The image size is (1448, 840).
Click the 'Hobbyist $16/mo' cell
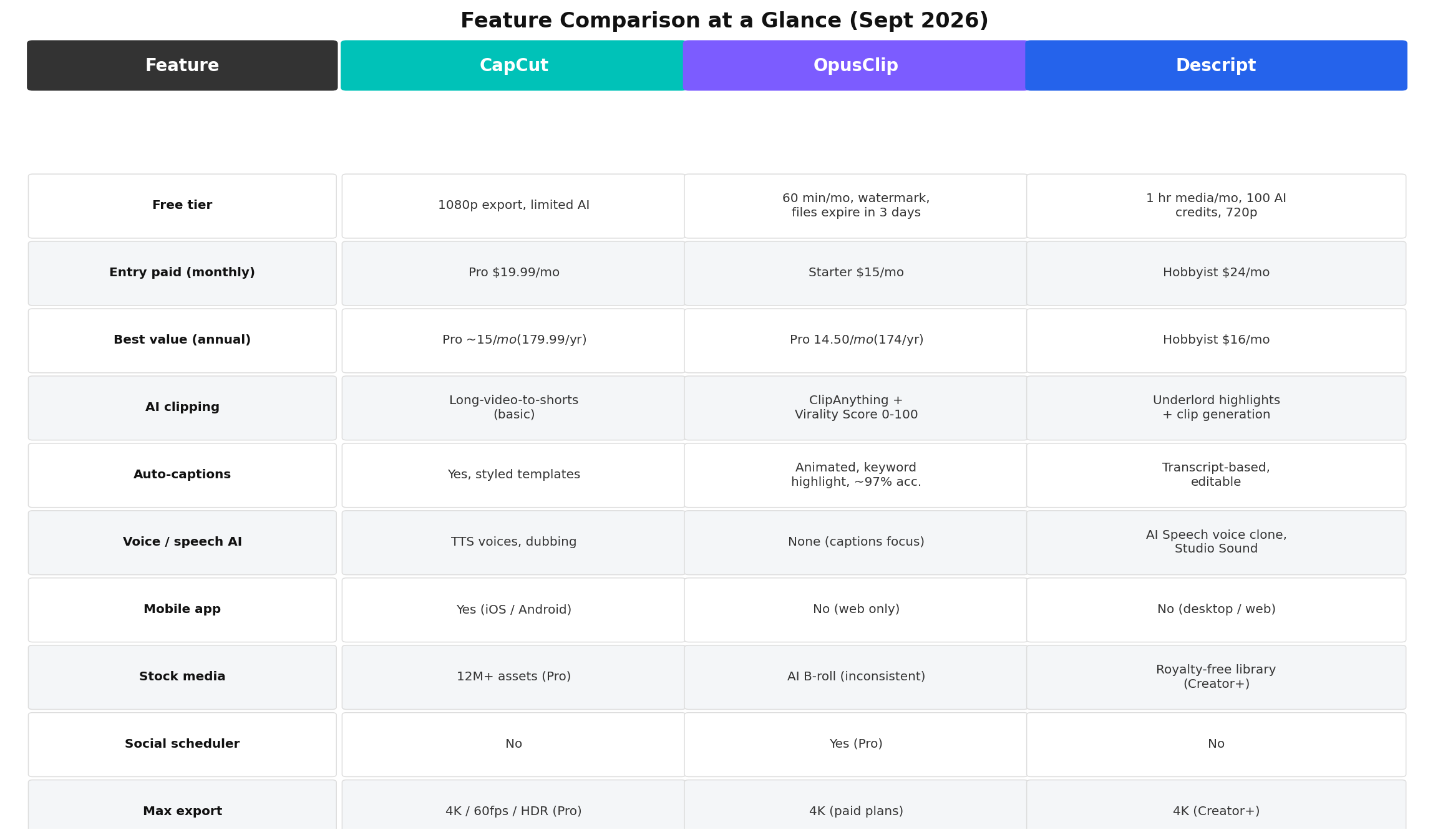coord(1216,340)
